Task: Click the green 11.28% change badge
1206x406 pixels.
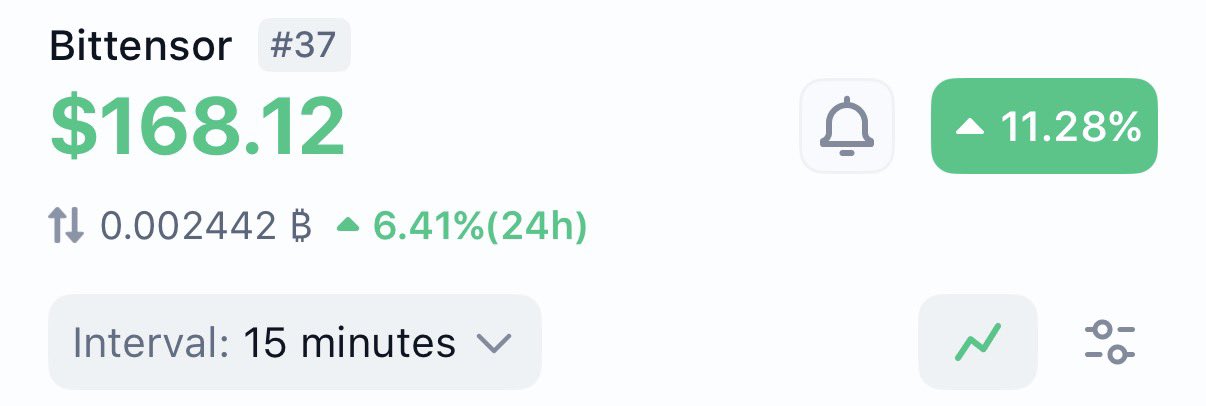Action: pos(1044,127)
